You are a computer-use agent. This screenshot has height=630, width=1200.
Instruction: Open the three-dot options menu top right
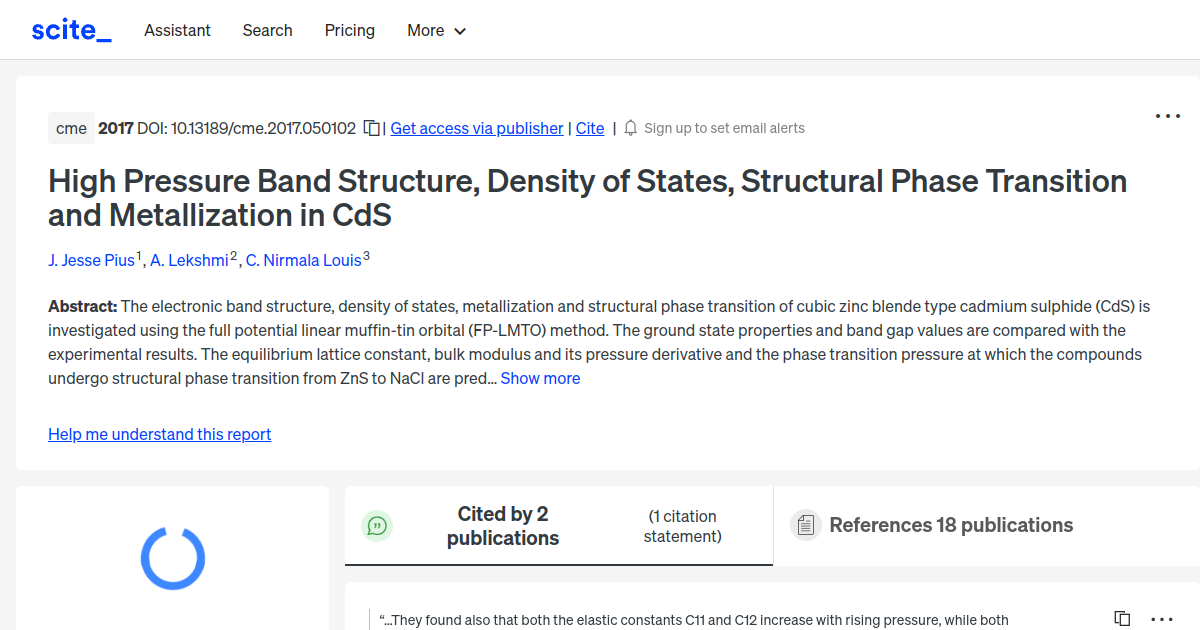[x=1167, y=116]
